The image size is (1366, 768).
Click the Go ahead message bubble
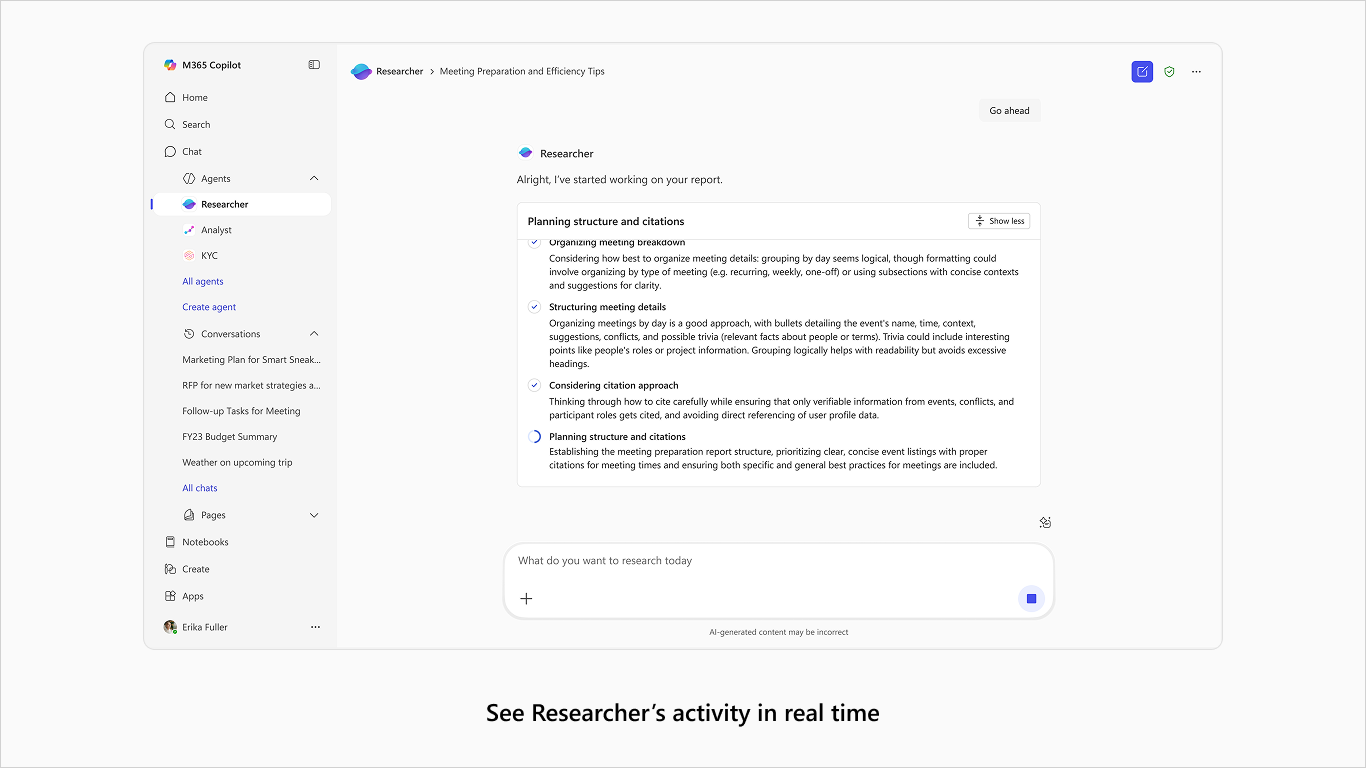click(x=1009, y=111)
